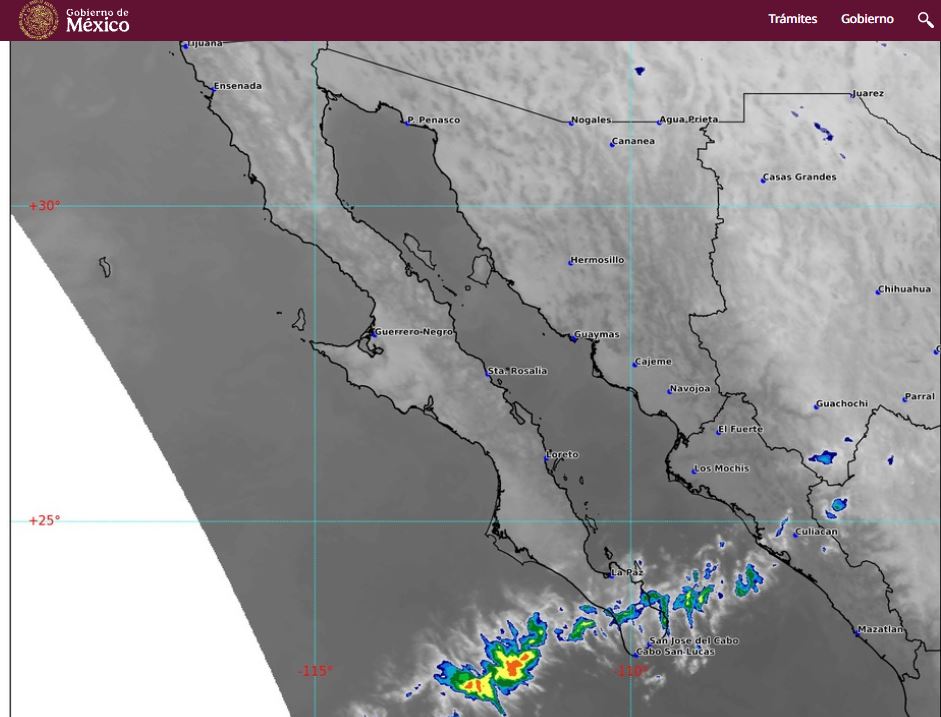Open the search magnifier icon
The height and width of the screenshot is (717, 941).
[925, 19]
